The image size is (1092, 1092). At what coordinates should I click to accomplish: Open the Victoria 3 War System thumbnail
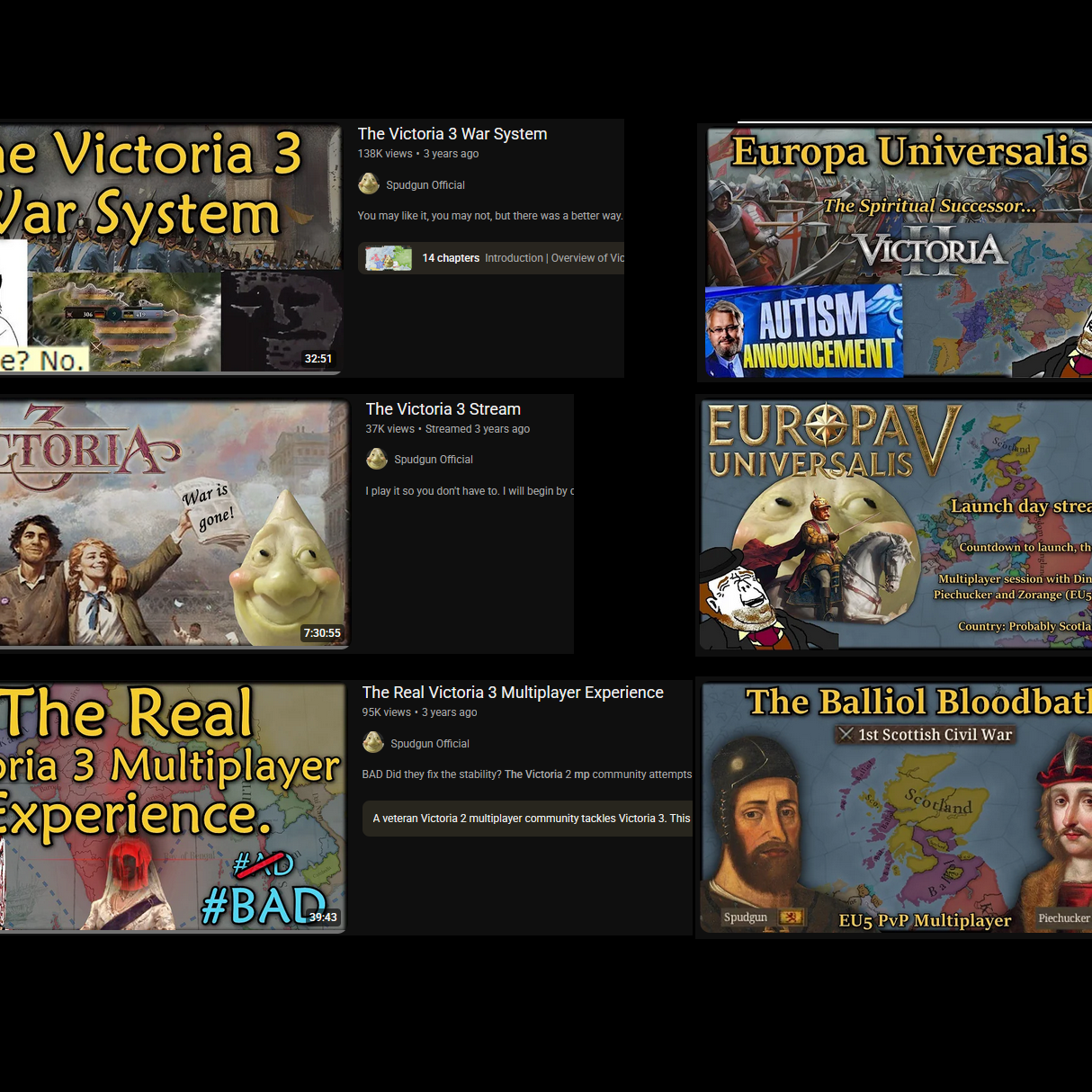(x=171, y=248)
